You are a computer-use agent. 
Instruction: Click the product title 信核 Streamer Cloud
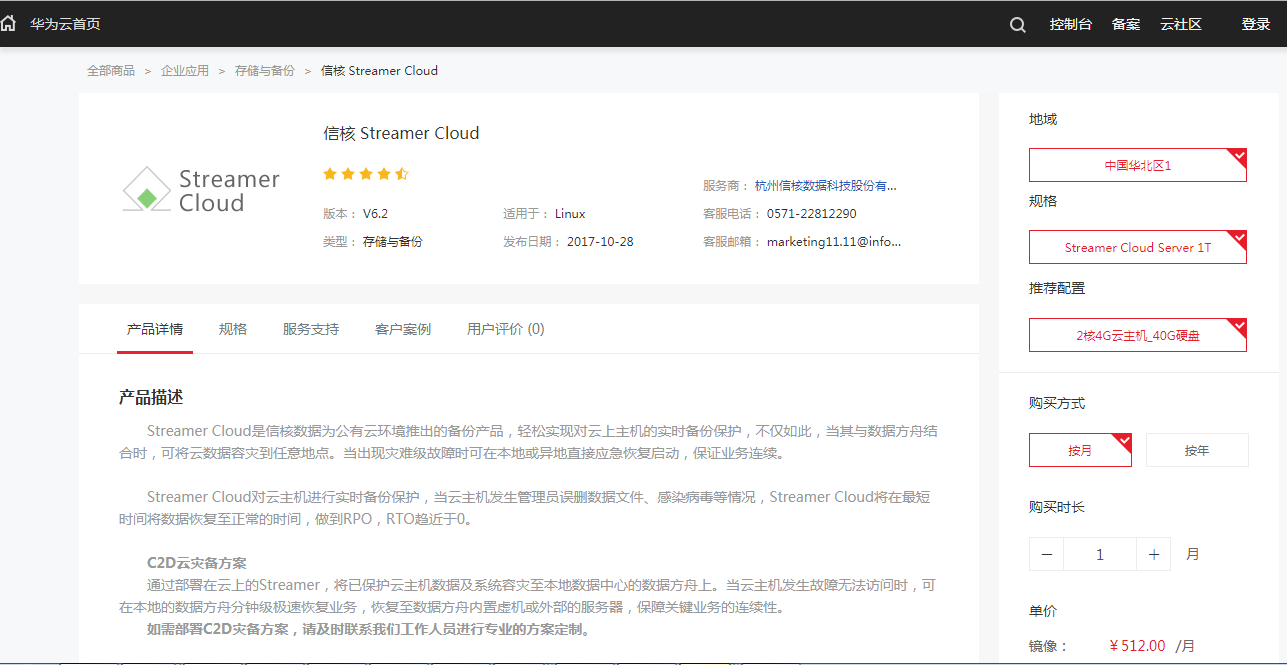(x=401, y=133)
